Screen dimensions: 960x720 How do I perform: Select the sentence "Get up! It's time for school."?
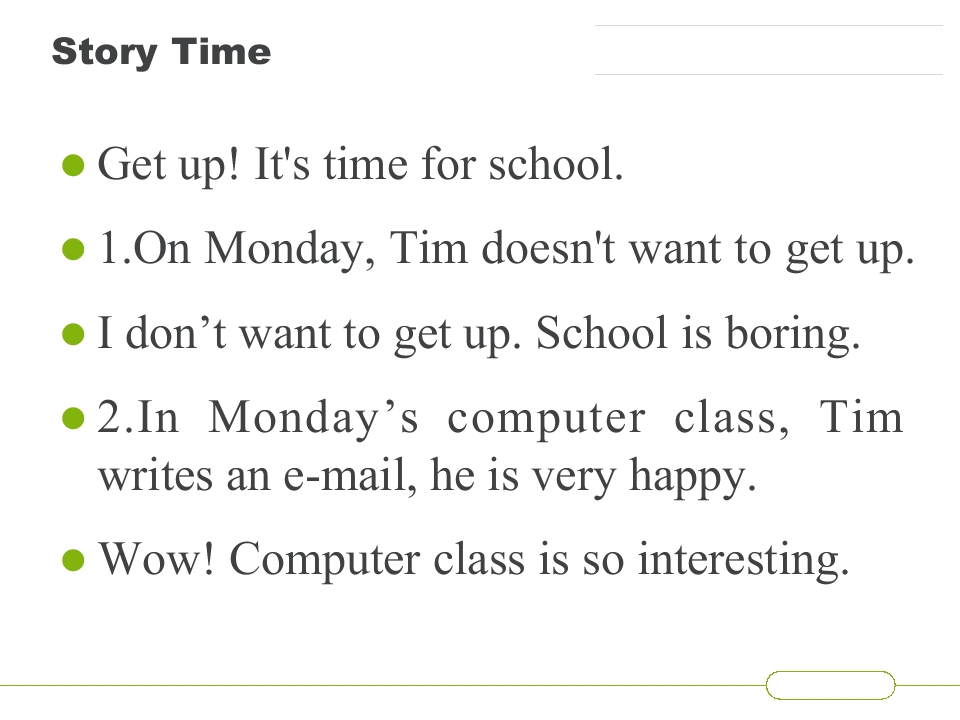361,165
